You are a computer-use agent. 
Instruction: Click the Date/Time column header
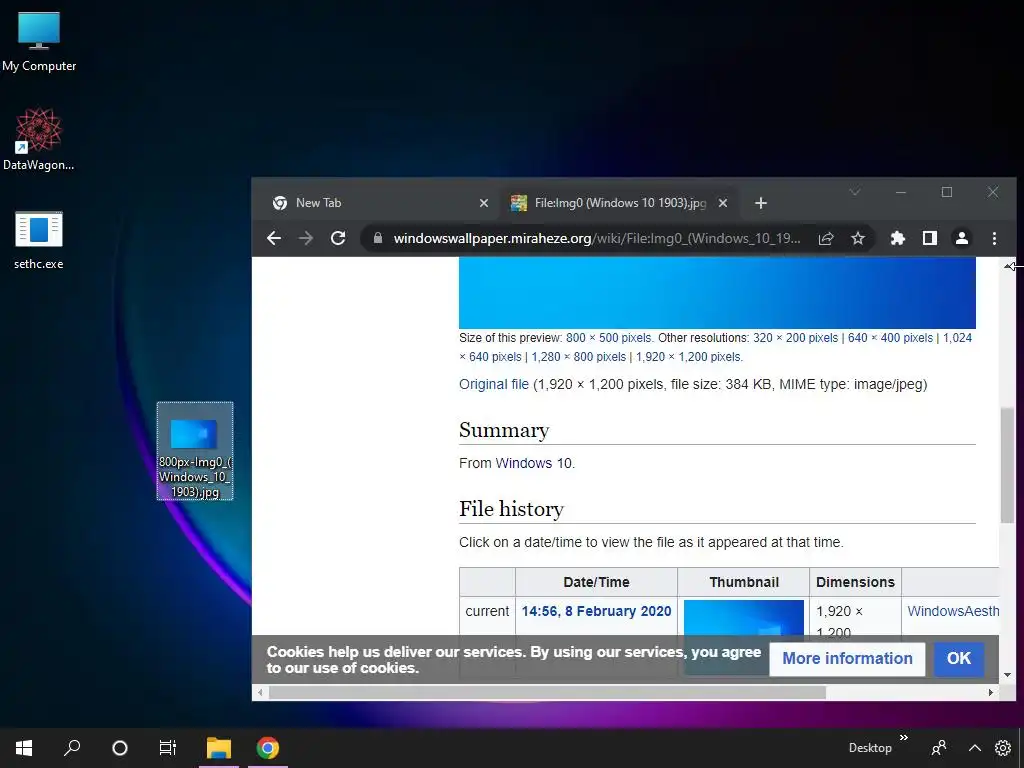[x=596, y=582]
